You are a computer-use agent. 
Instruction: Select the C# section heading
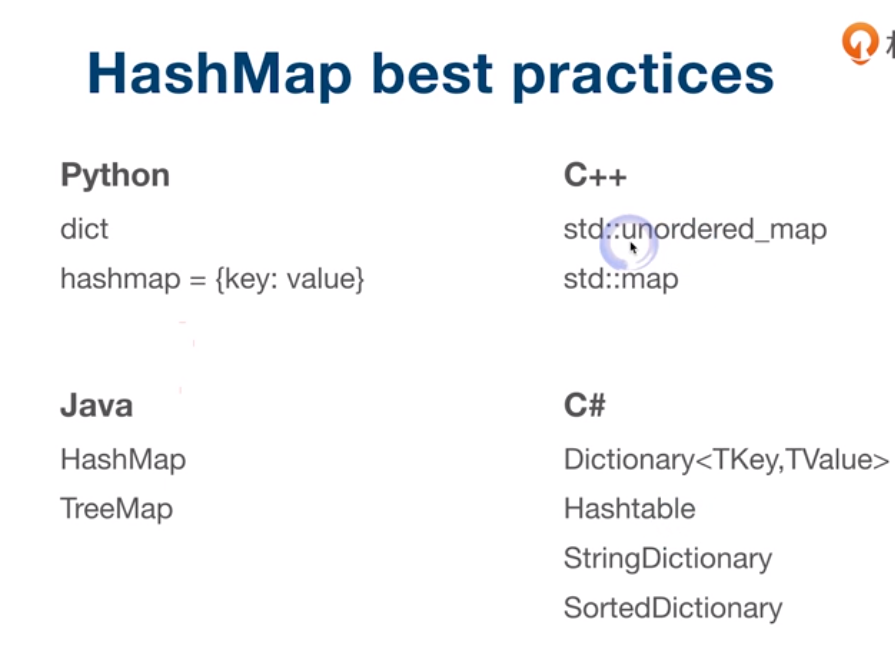coord(585,406)
